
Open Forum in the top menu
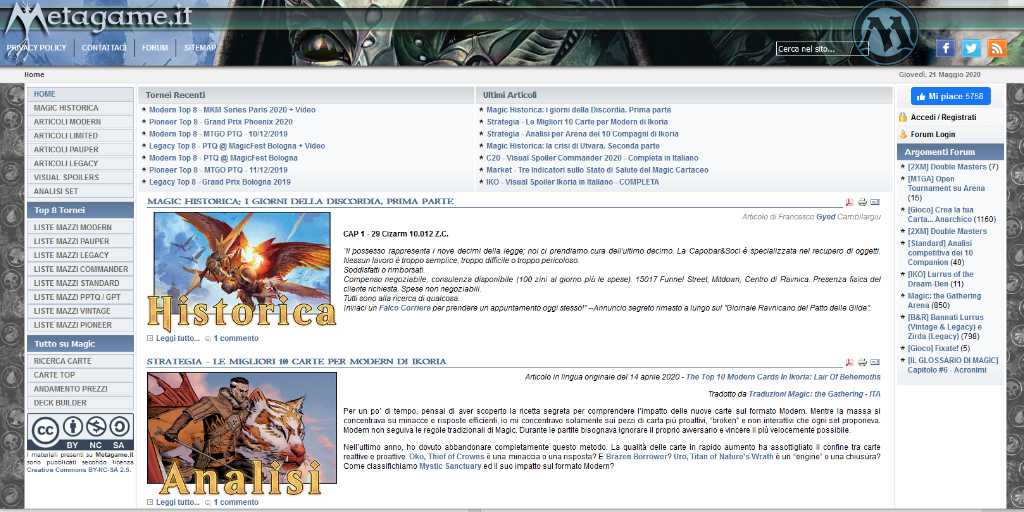click(x=155, y=48)
